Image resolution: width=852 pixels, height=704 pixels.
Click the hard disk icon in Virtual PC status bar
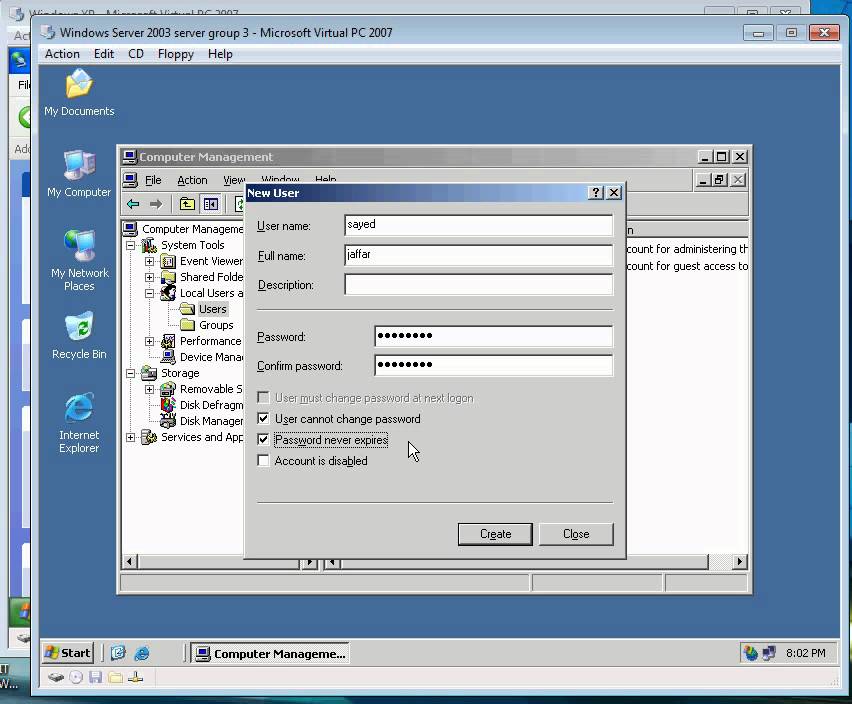click(x=55, y=677)
